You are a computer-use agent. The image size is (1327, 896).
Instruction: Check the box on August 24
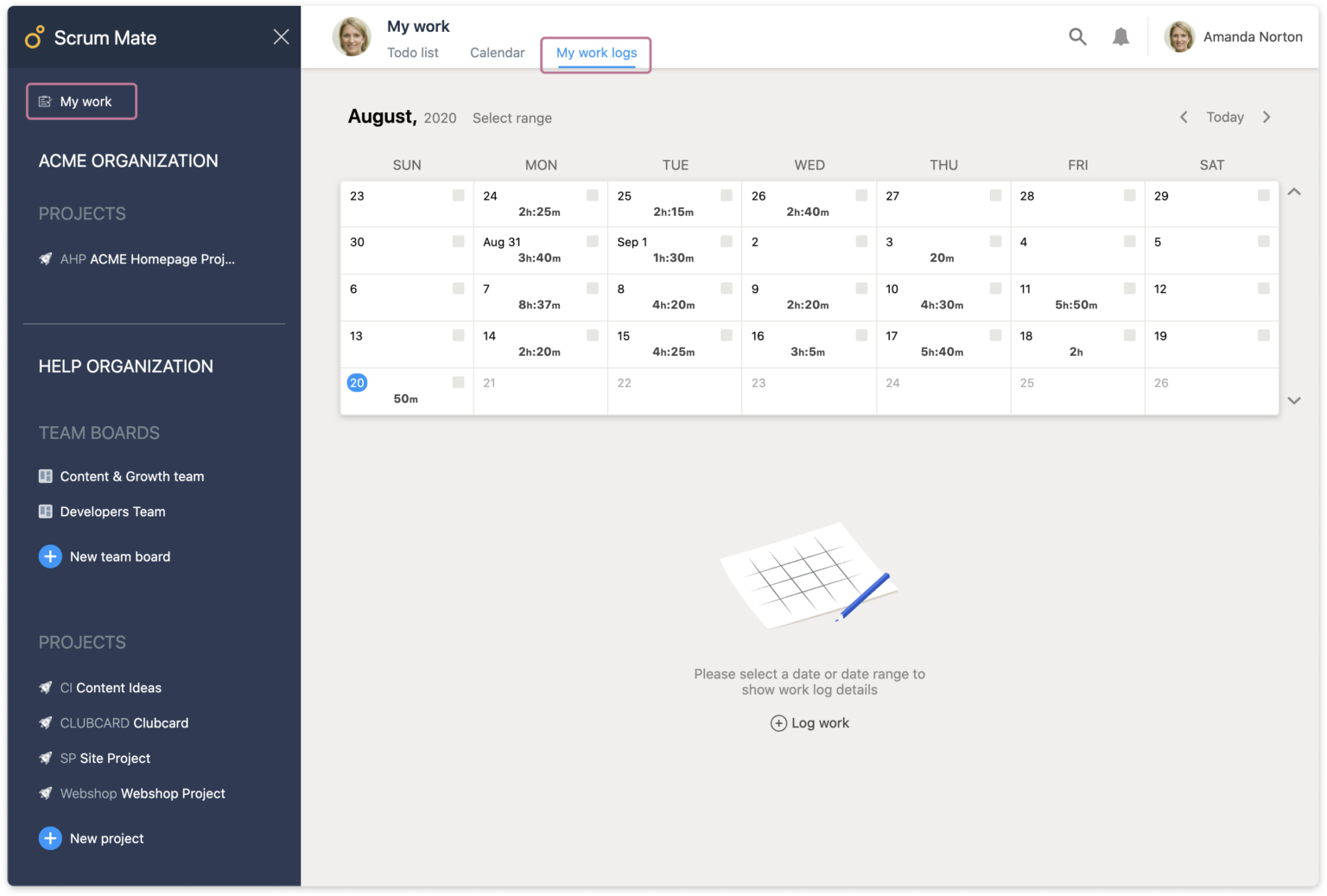[x=593, y=195]
